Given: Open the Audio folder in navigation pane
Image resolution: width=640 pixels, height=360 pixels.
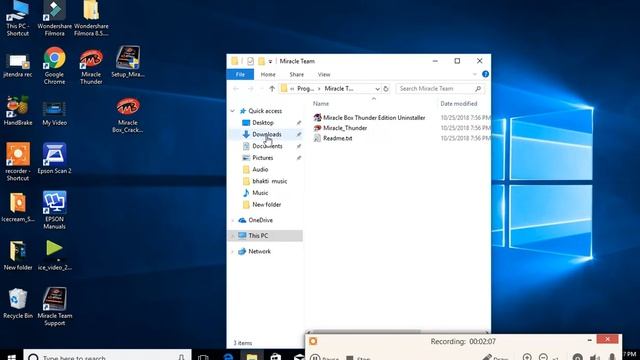Looking at the screenshot, I should pos(260,169).
